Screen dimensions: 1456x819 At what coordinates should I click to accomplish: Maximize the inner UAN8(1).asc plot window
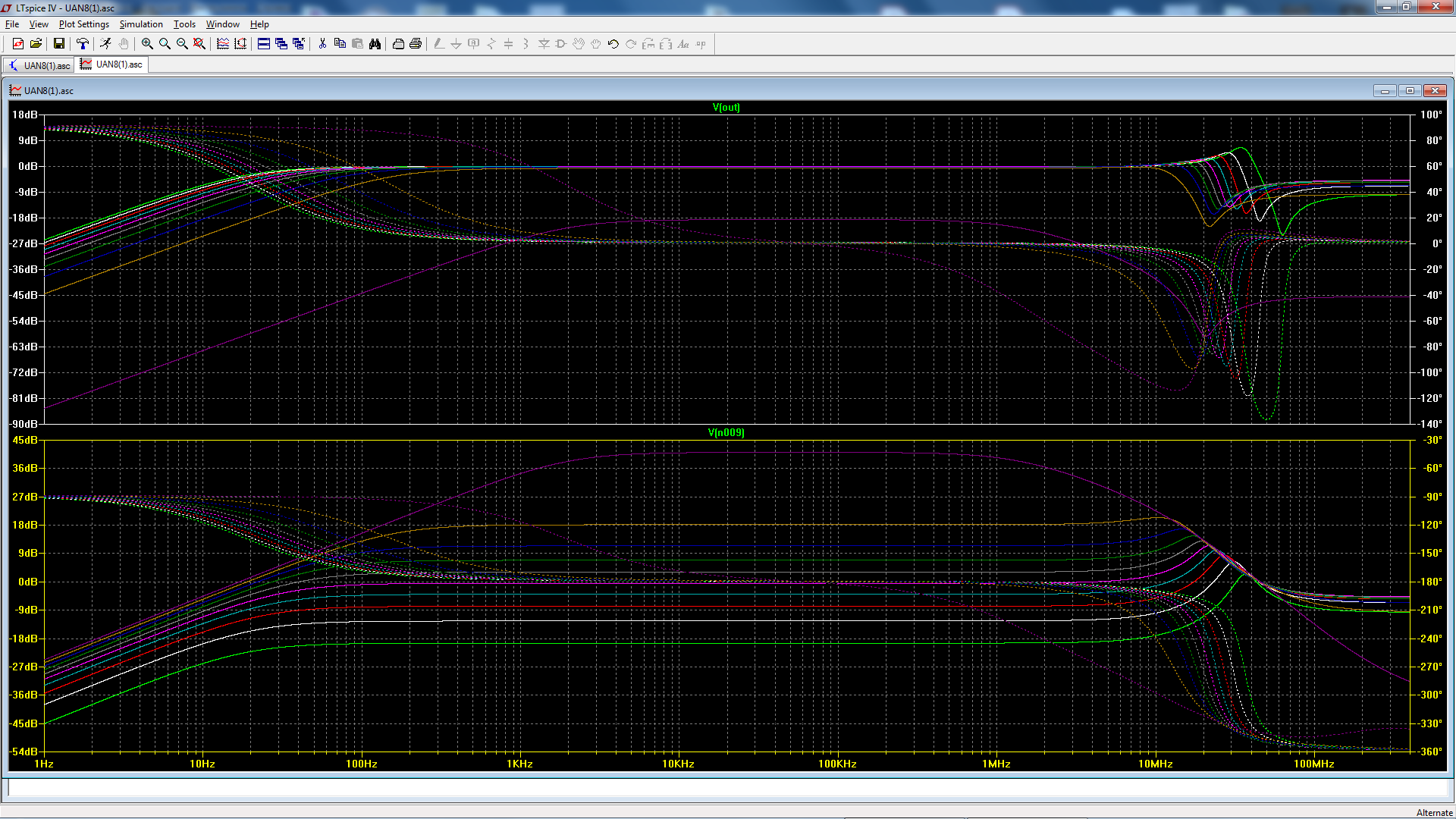(x=1410, y=90)
